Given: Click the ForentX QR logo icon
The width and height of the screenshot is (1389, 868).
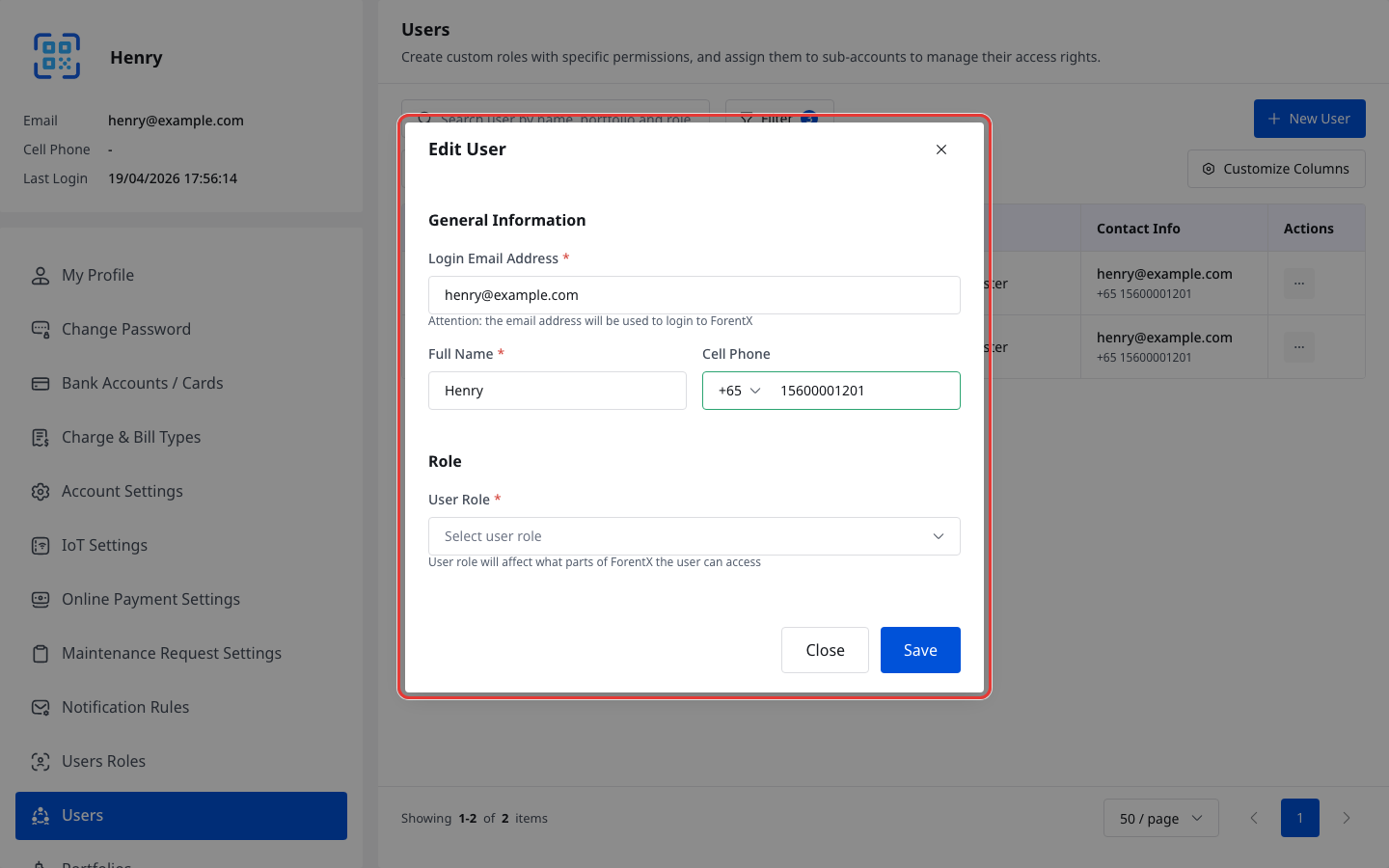Looking at the screenshot, I should (x=57, y=56).
